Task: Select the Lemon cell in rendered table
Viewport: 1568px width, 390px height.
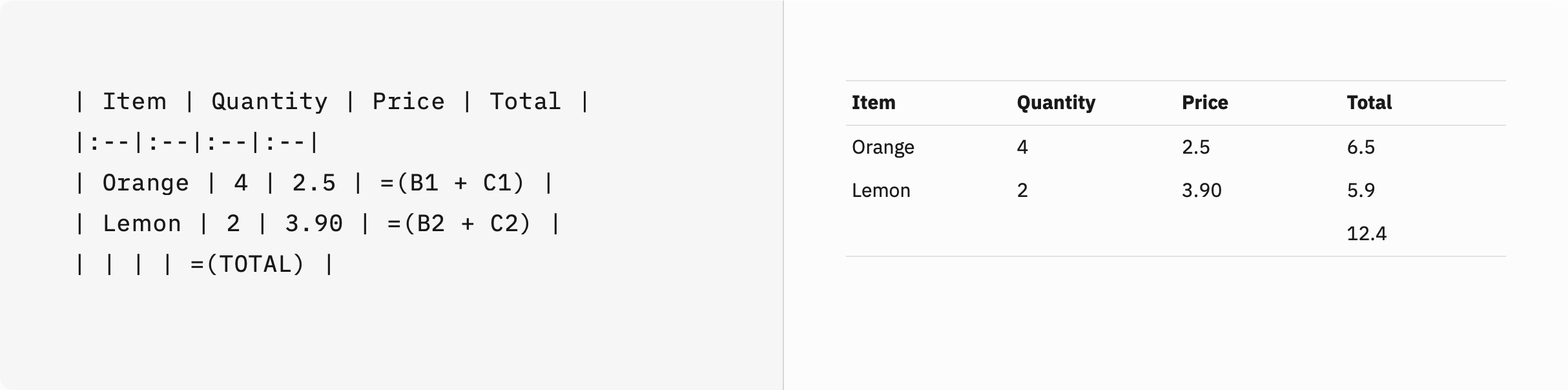Action: tap(881, 190)
